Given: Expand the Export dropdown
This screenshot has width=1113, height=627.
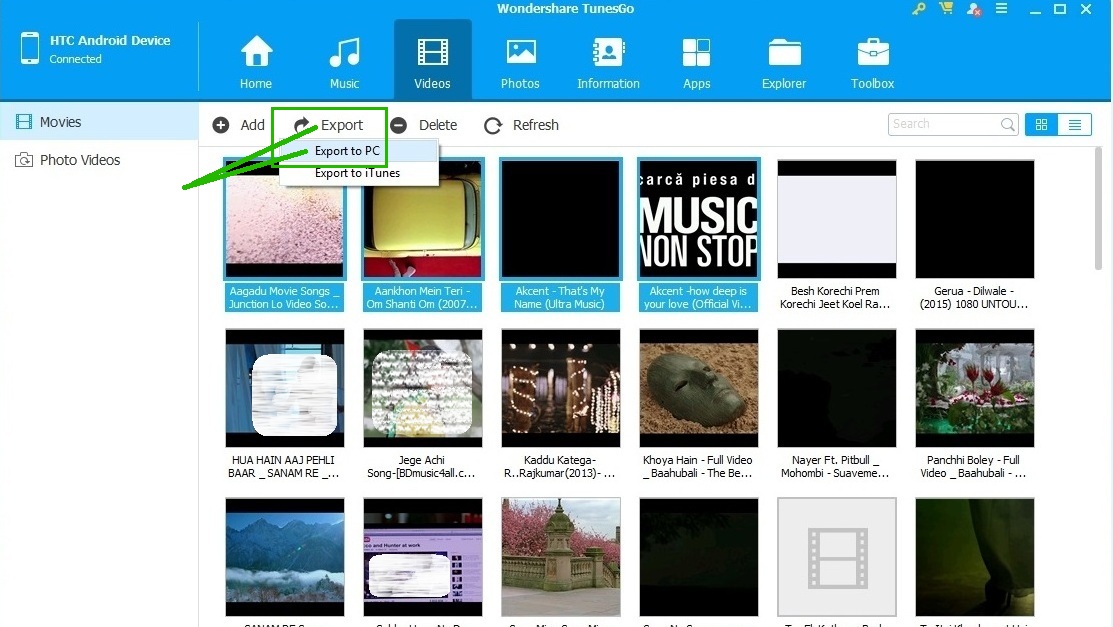Looking at the screenshot, I should (x=329, y=125).
